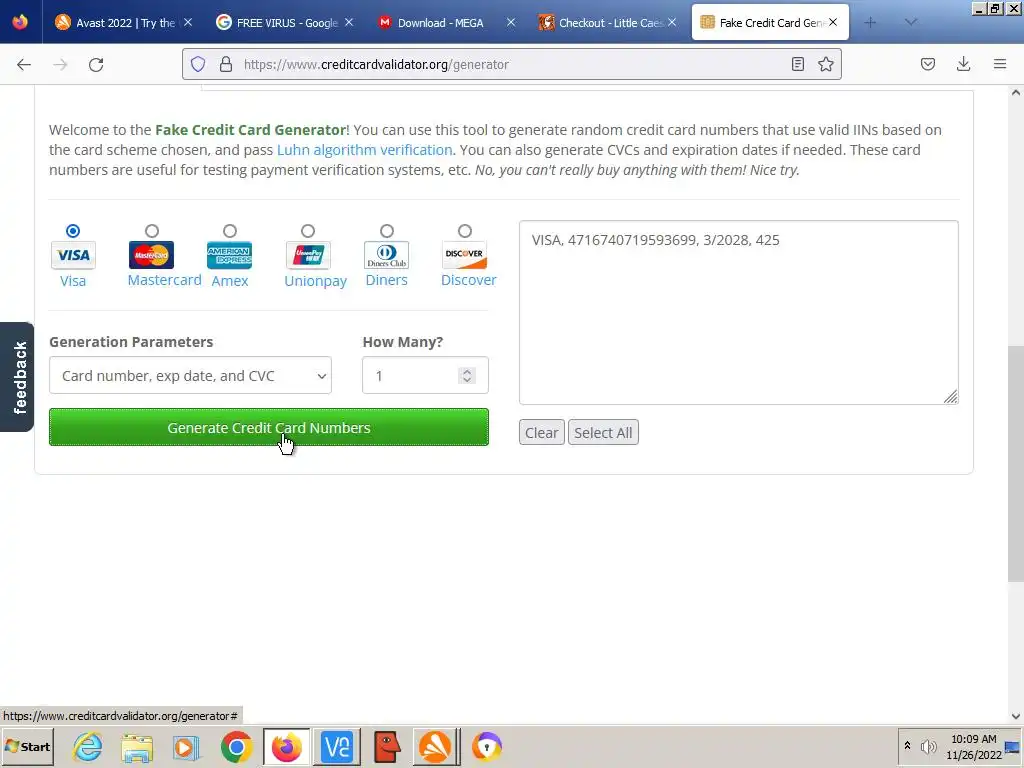Increase the How Many value with up arrow

pyautogui.click(x=467, y=371)
